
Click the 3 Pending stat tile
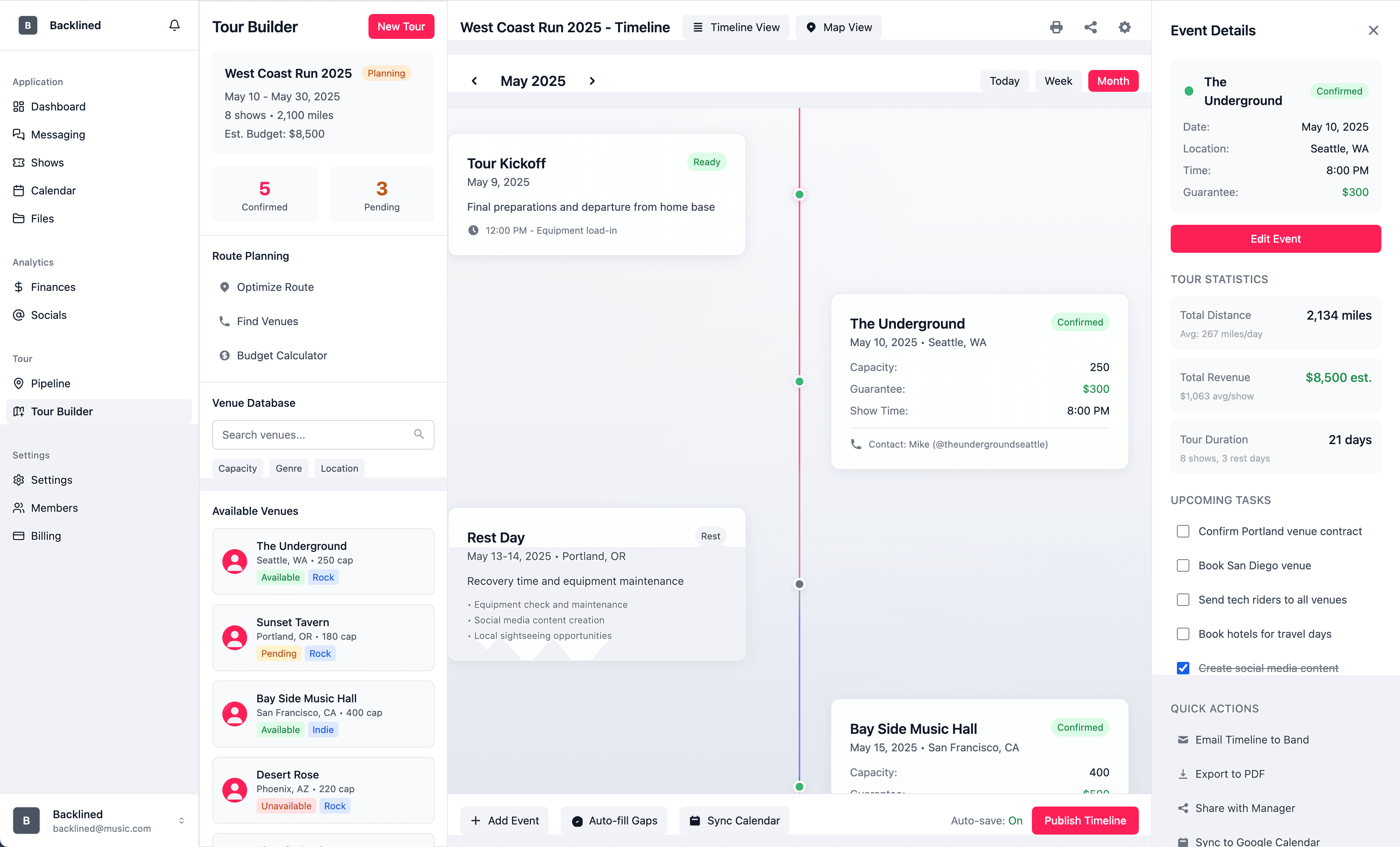(382, 194)
